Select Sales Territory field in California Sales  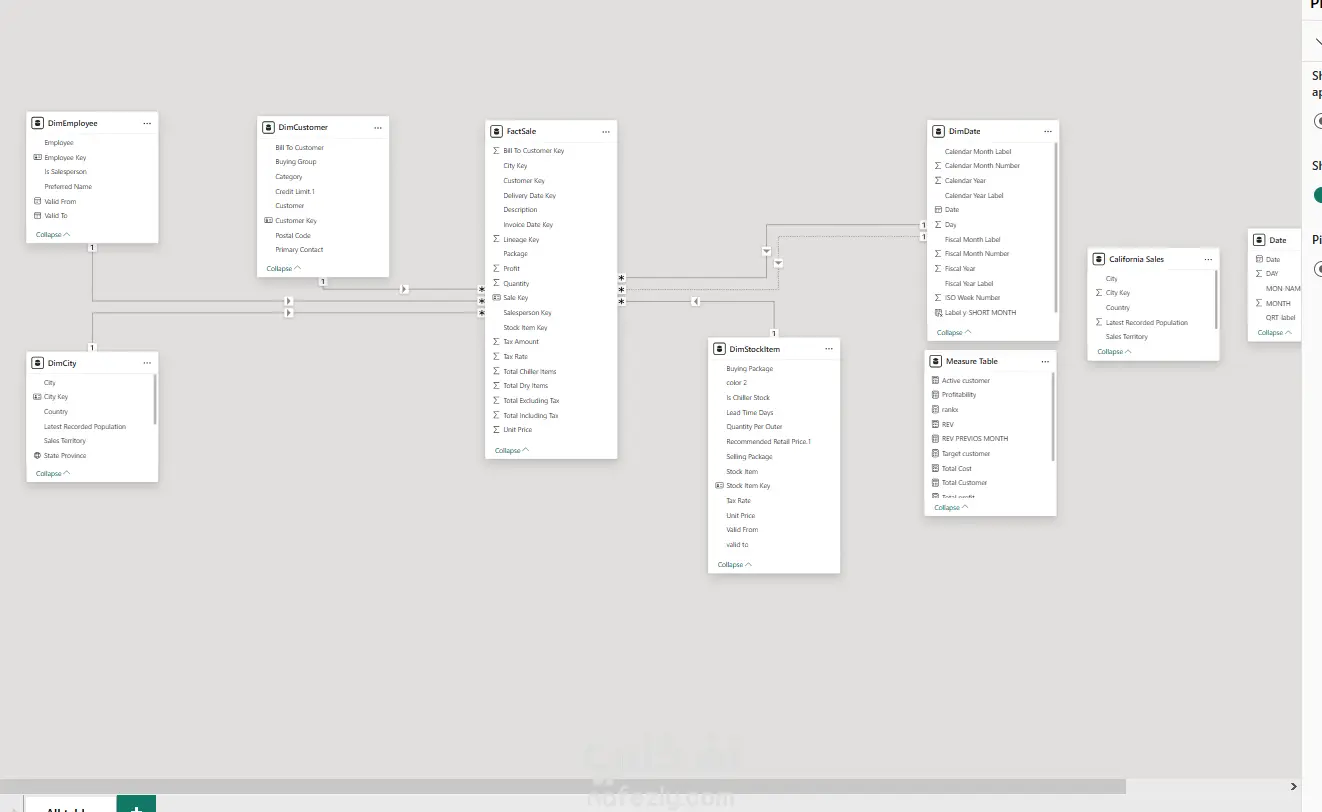coord(1127,337)
